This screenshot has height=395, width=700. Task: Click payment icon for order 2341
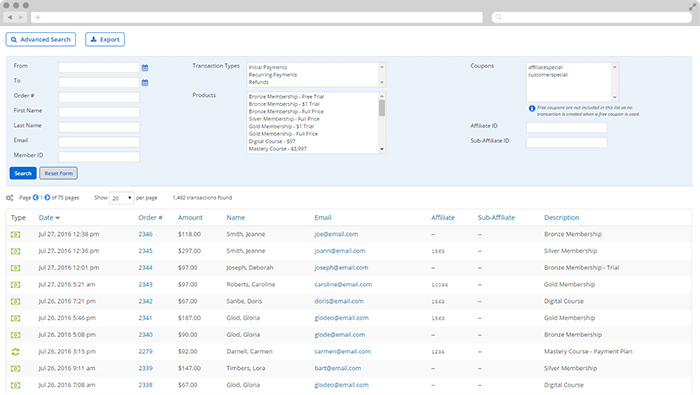(x=16, y=318)
